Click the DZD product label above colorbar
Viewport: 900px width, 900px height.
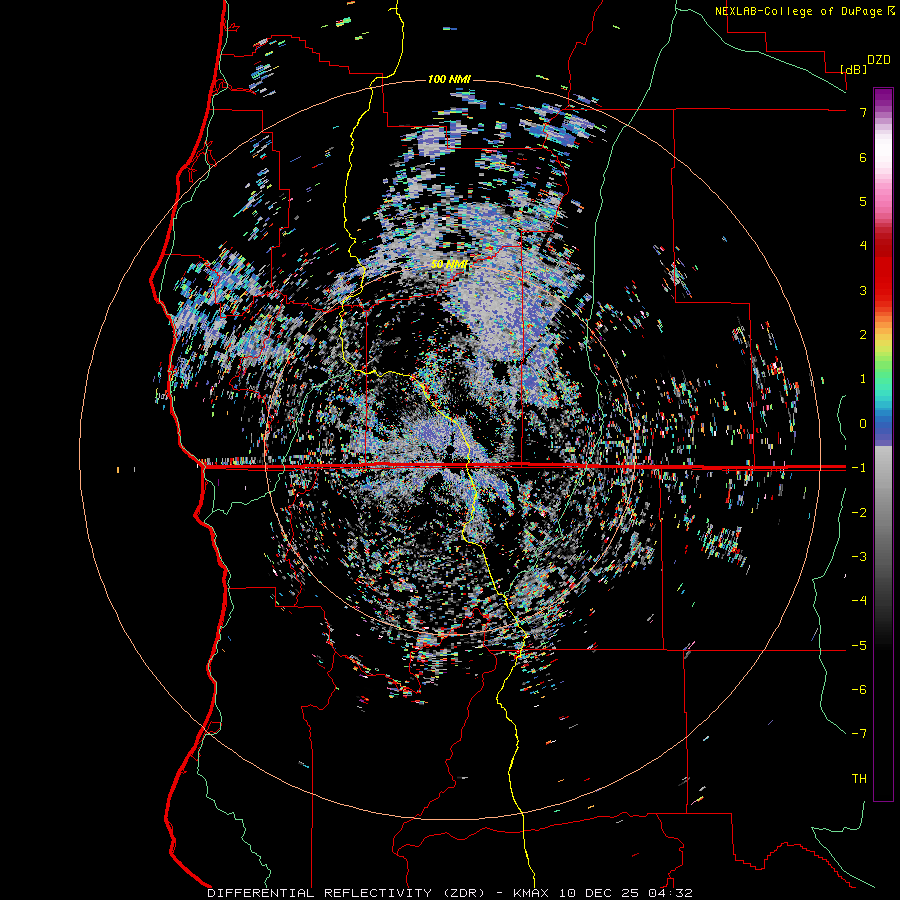(879, 60)
